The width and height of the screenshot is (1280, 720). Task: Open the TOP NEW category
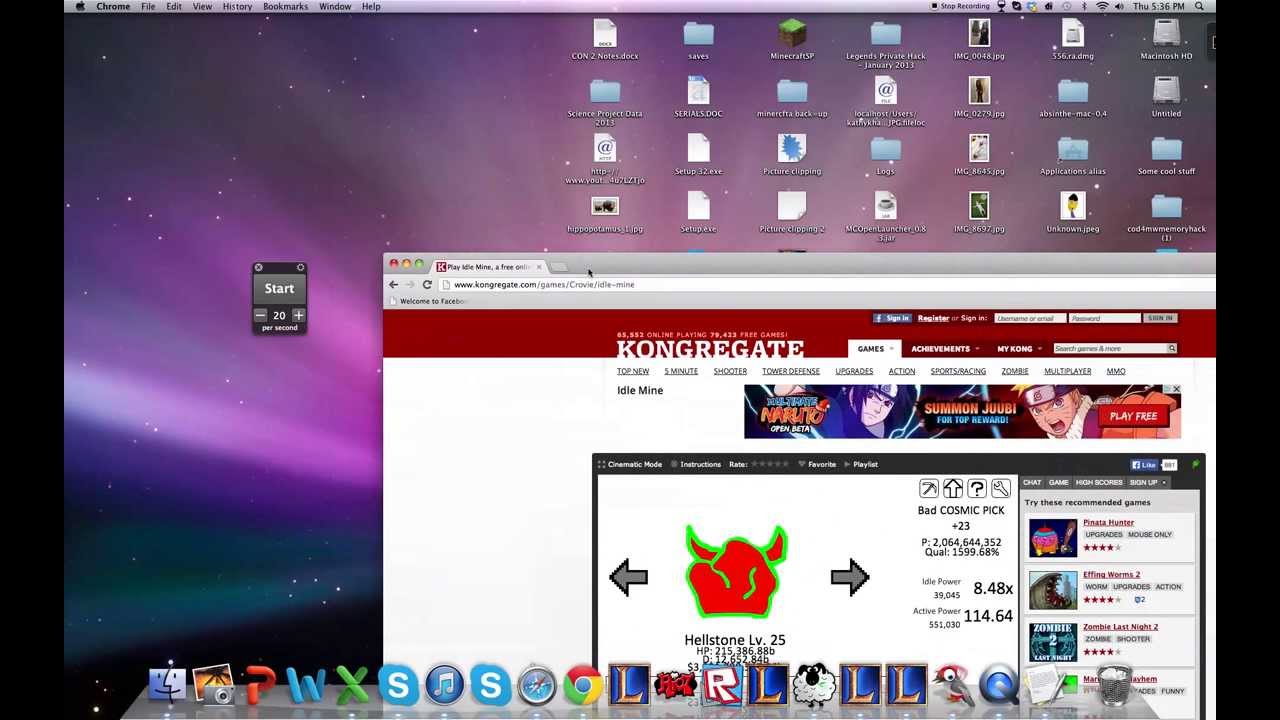click(x=633, y=371)
